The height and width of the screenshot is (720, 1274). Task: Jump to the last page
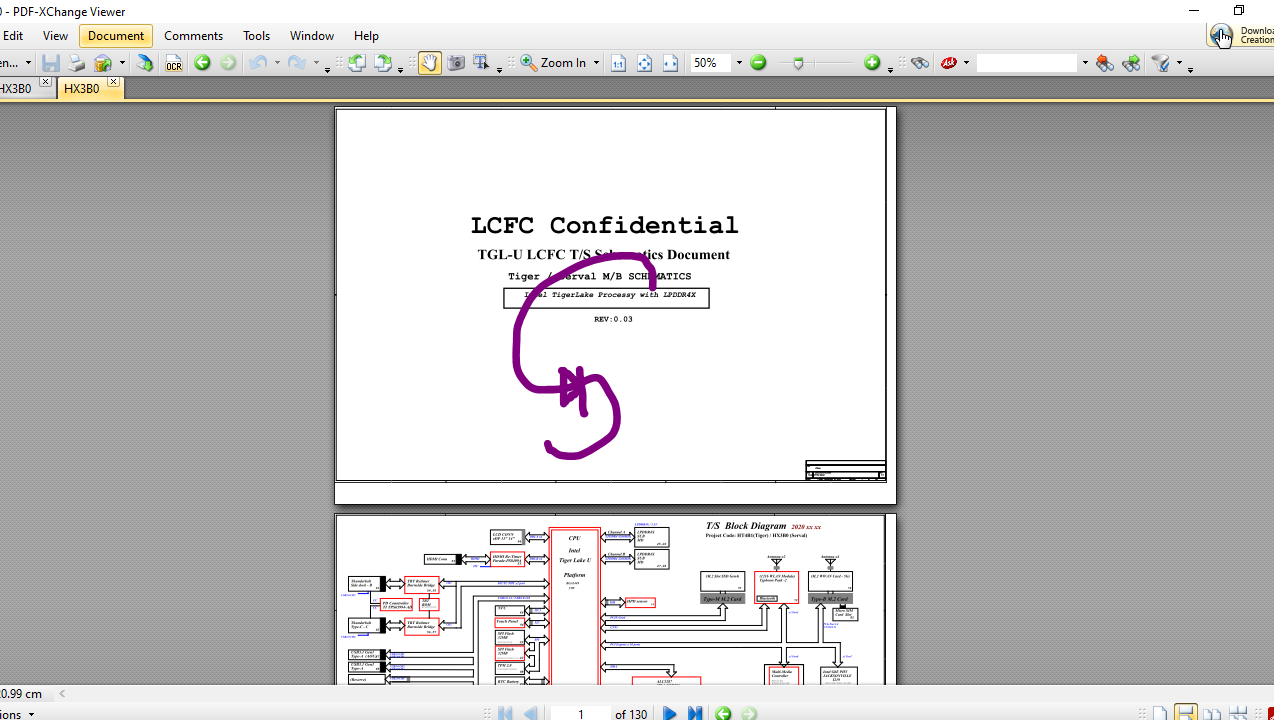click(x=695, y=713)
